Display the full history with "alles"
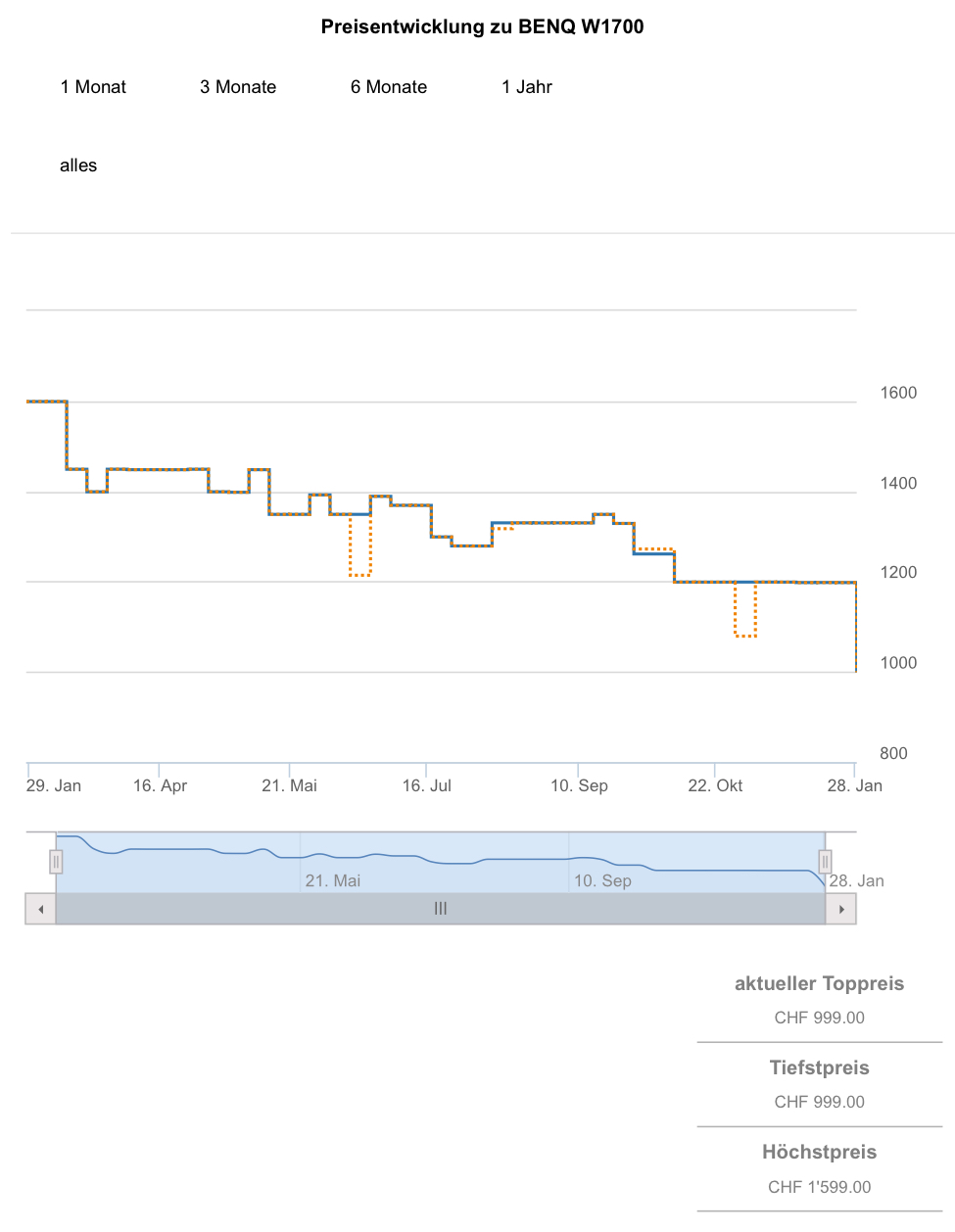This screenshot has width=955, height=1232. point(78,166)
